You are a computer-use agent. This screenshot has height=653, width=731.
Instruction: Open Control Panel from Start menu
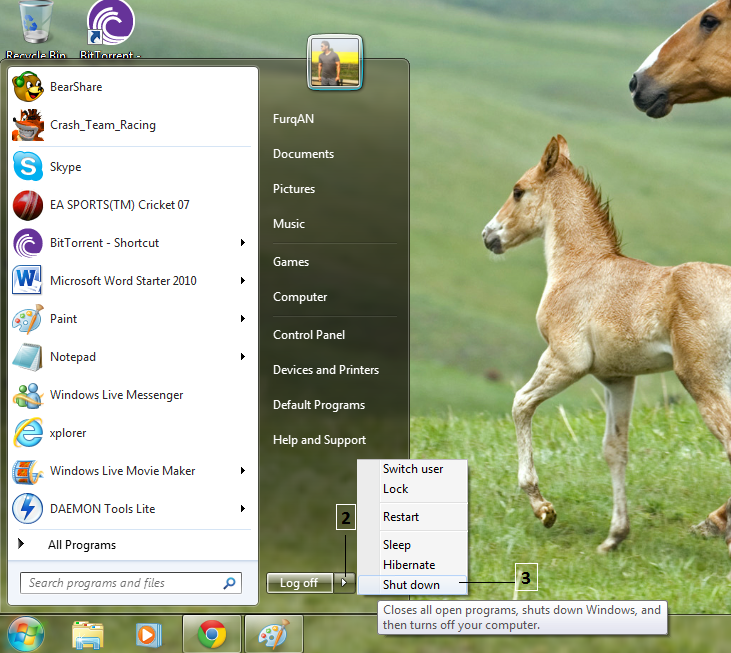[309, 335]
